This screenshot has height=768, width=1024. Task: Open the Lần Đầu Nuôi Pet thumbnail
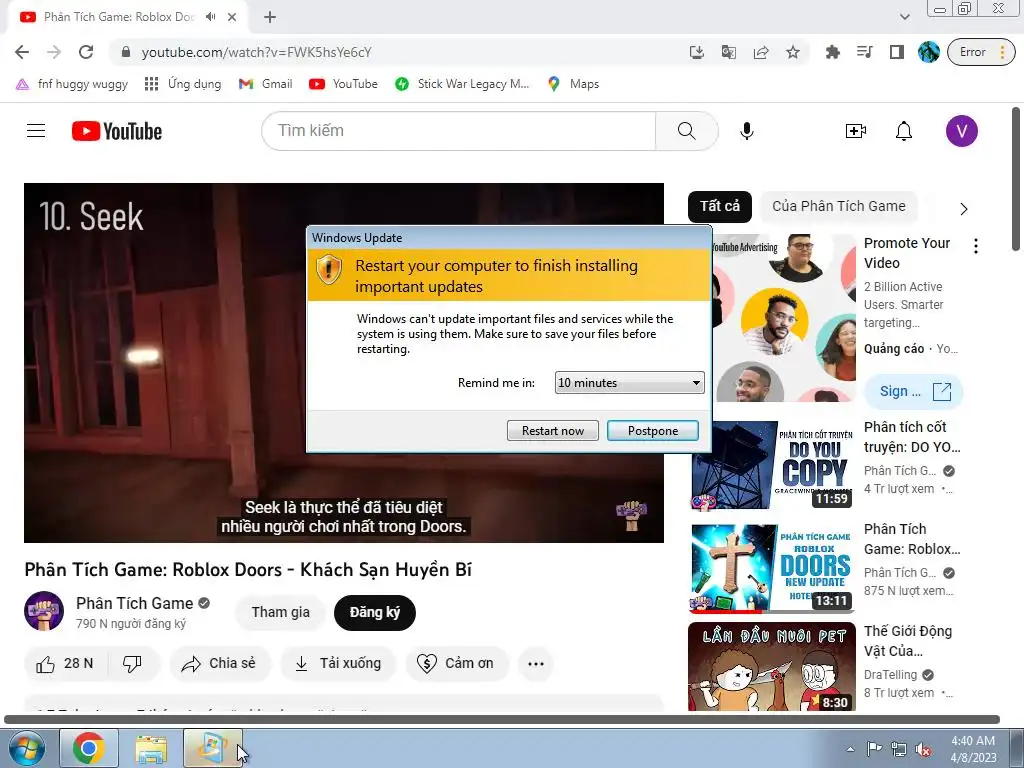pos(771,666)
